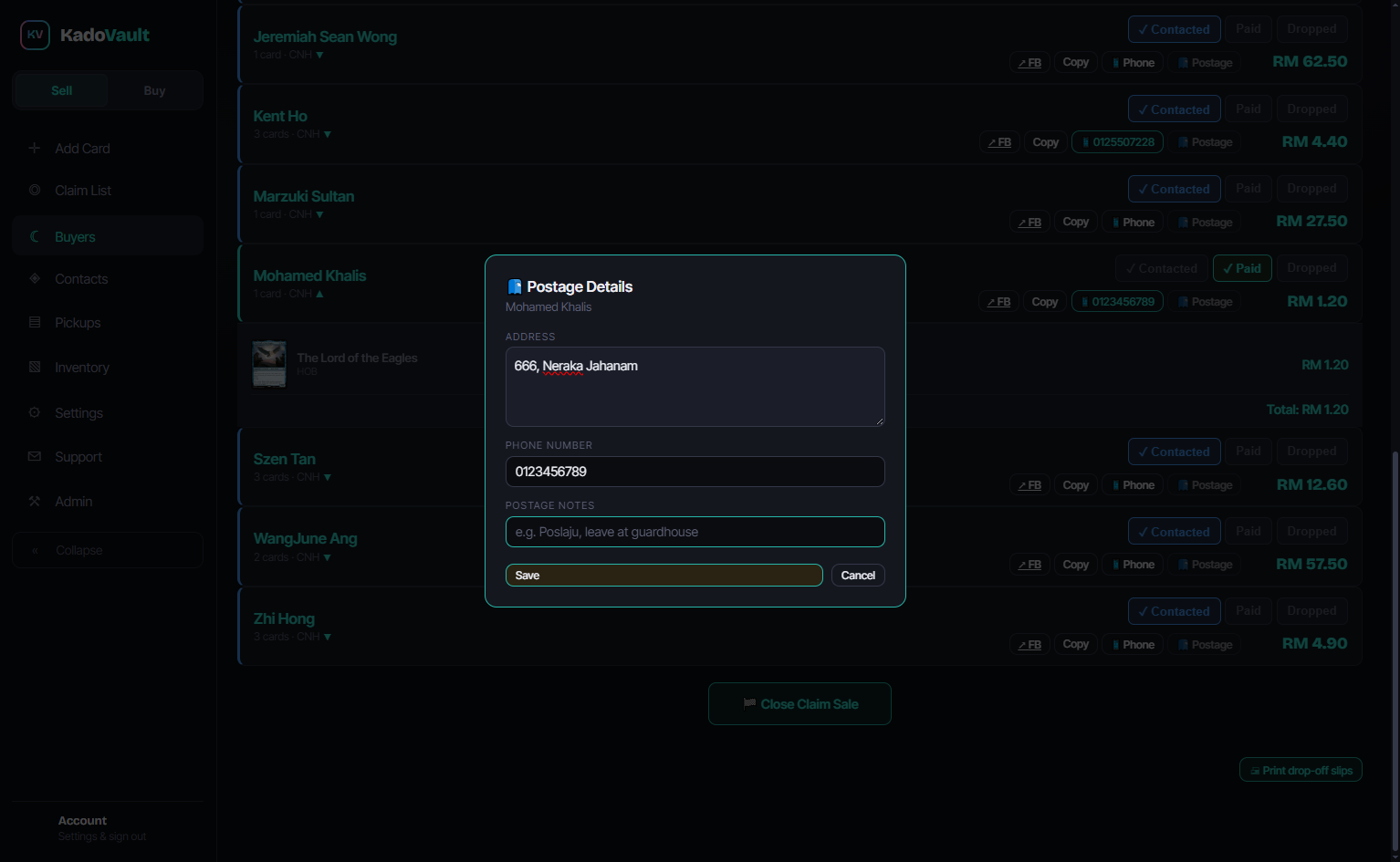Click the mailbox icon in Postage Details
The image size is (1400, 862).
point(515,286)
